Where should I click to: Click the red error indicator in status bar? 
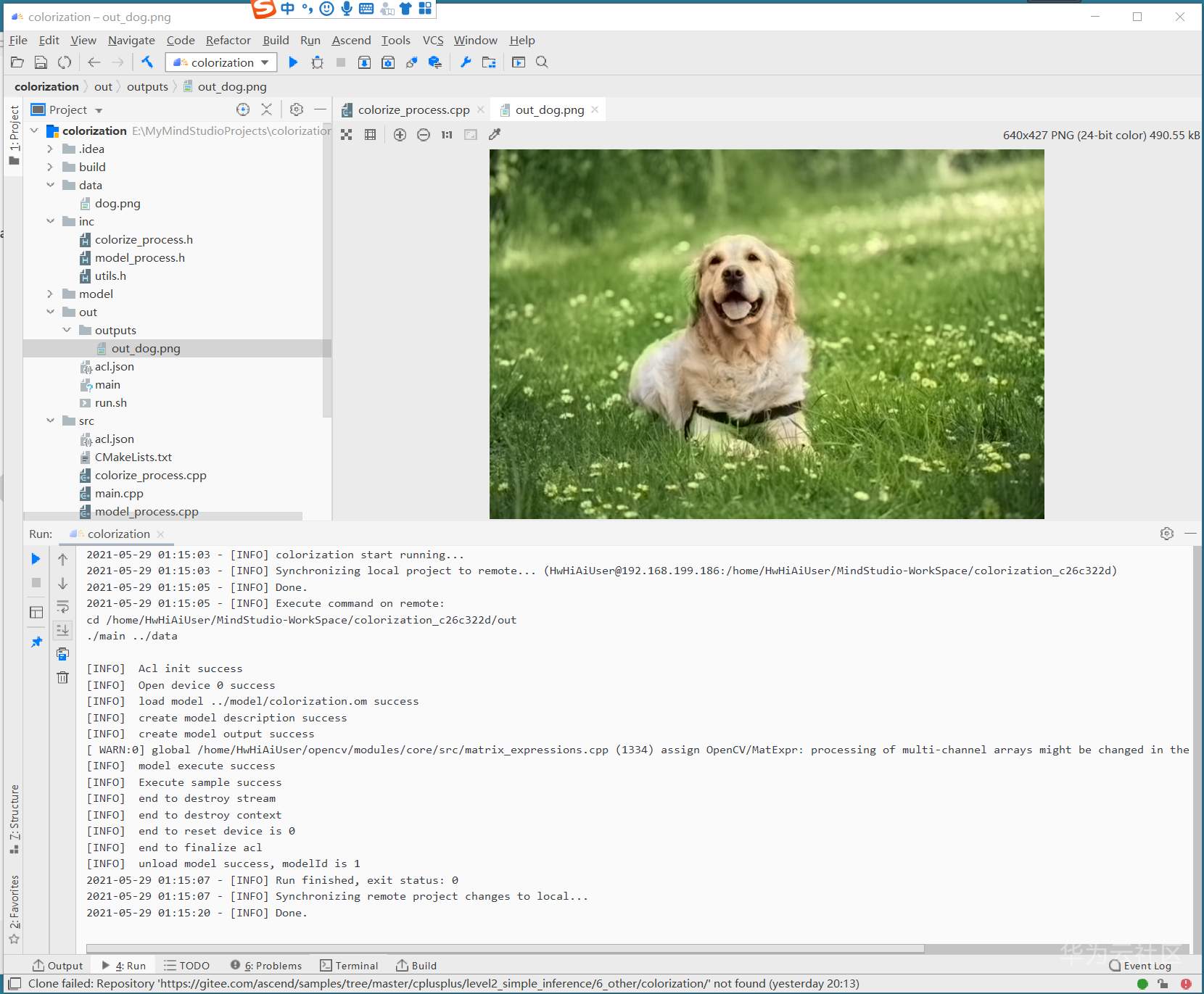pos(1186,984)
